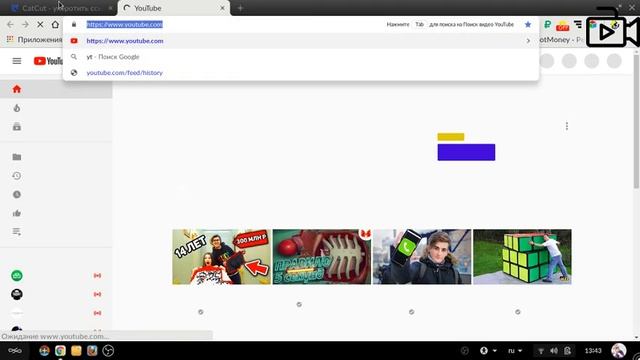Close the YouTube tab
The height and width of the screenshot is (360, 640).
tap(222, 8)
